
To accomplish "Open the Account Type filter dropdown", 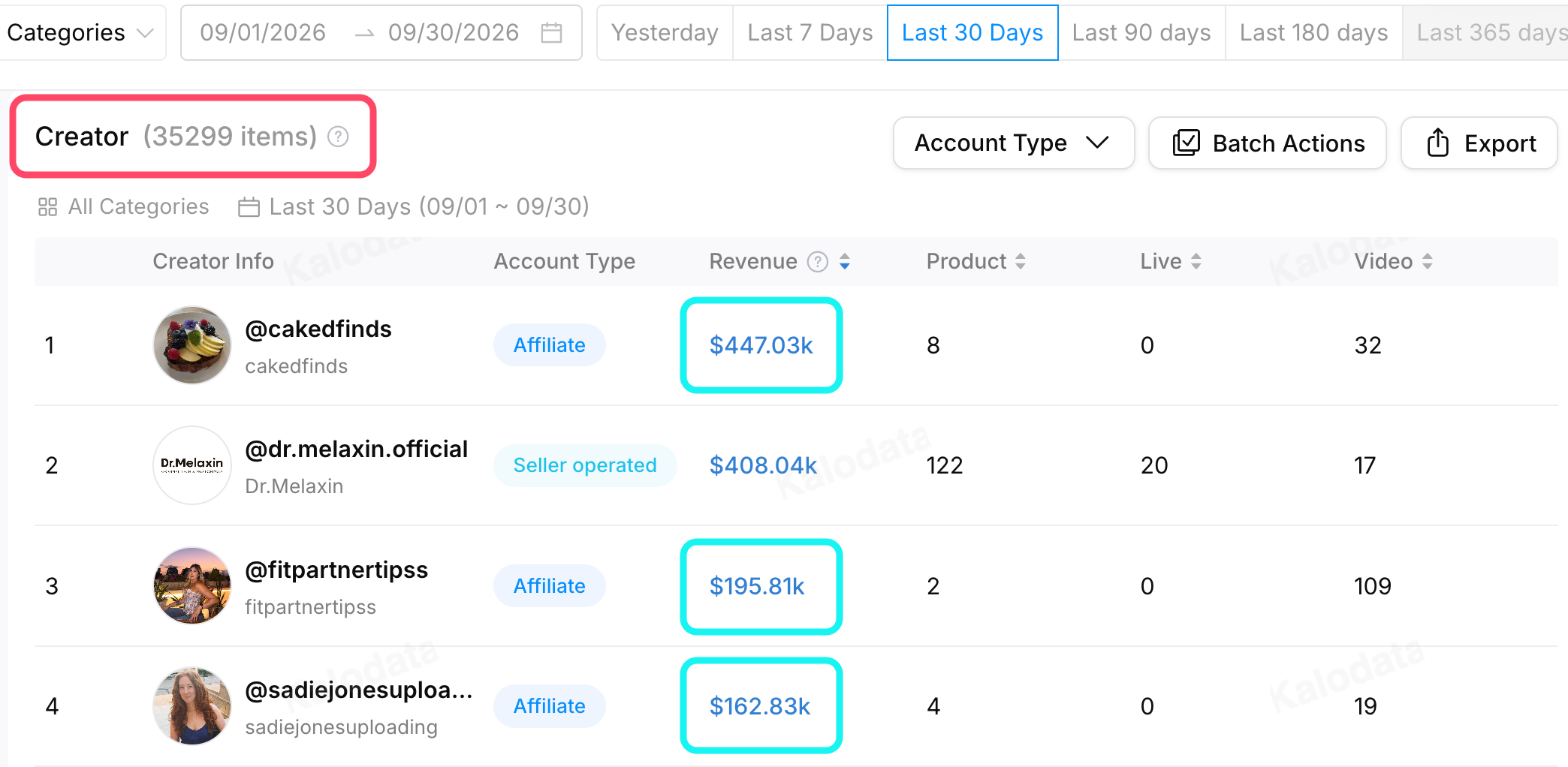I will 1014,143.
